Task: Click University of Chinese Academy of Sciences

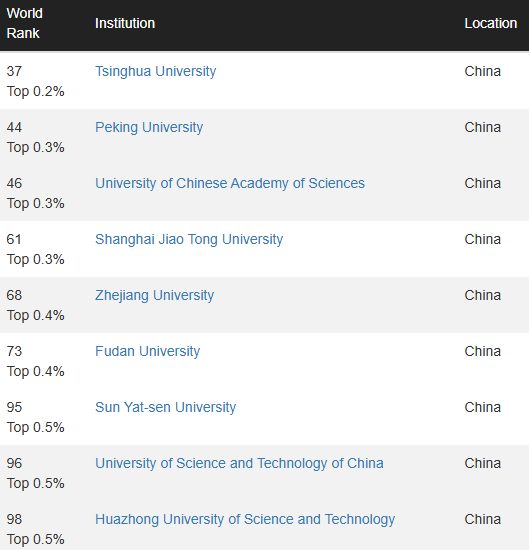Action: tap(230, 183)
